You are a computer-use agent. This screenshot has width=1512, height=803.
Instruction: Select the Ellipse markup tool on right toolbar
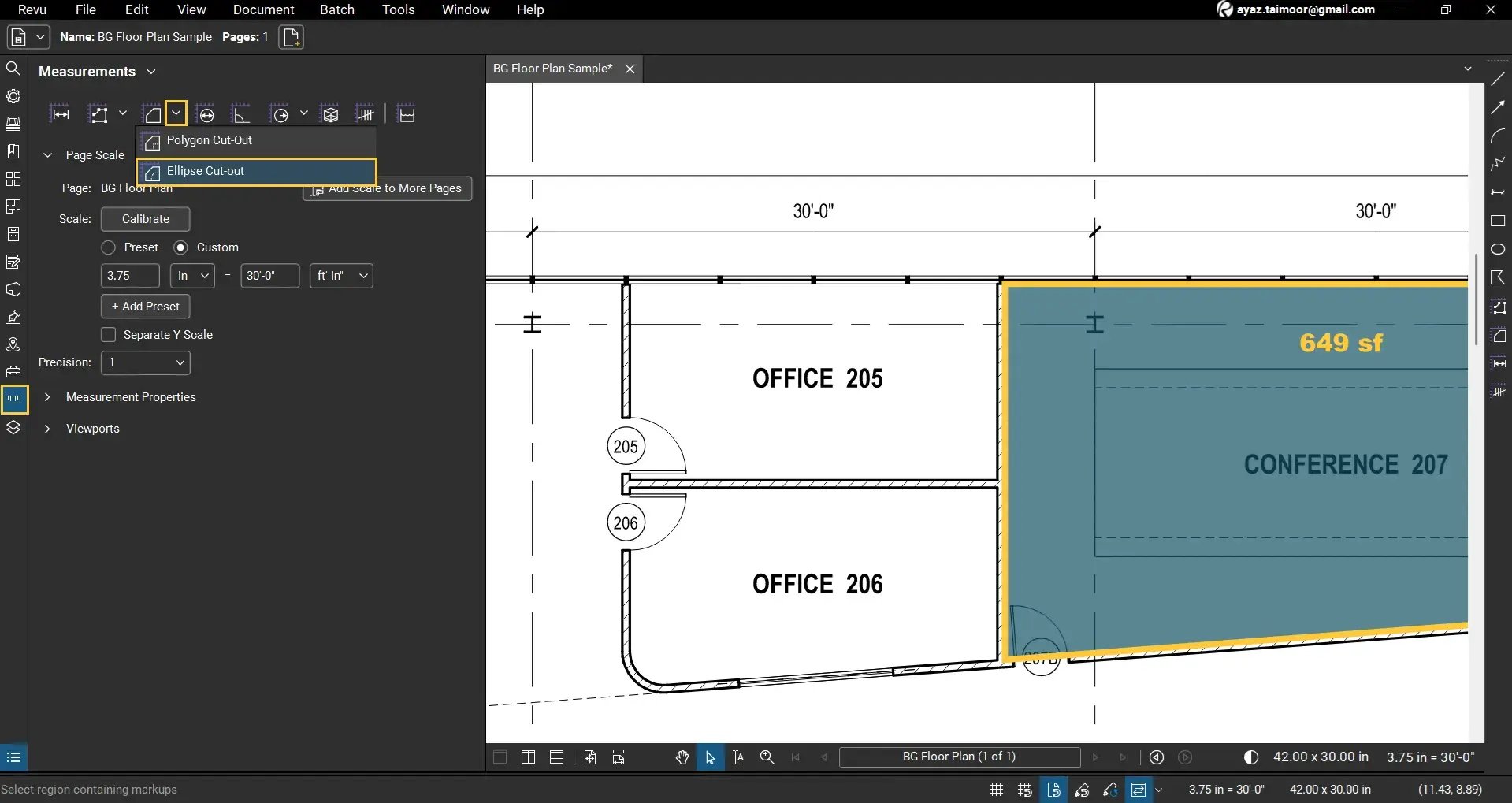click(1498, 250)
